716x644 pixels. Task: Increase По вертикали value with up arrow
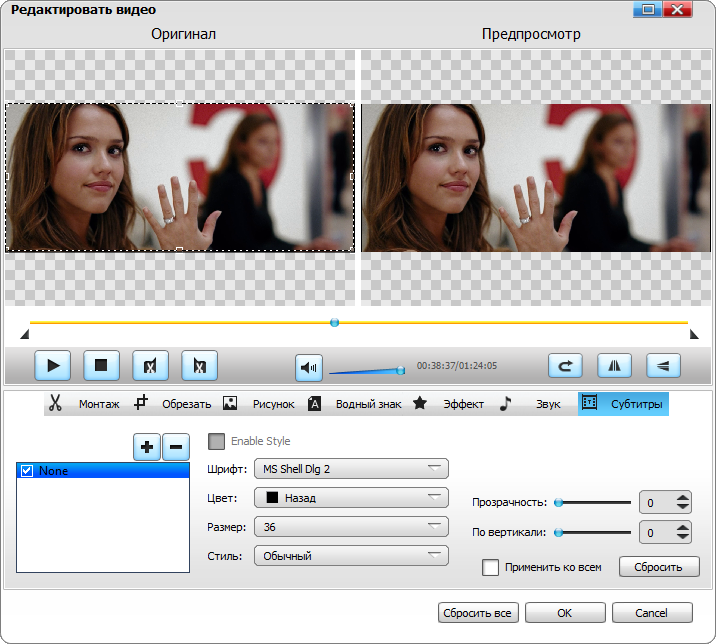click(683, 528)
